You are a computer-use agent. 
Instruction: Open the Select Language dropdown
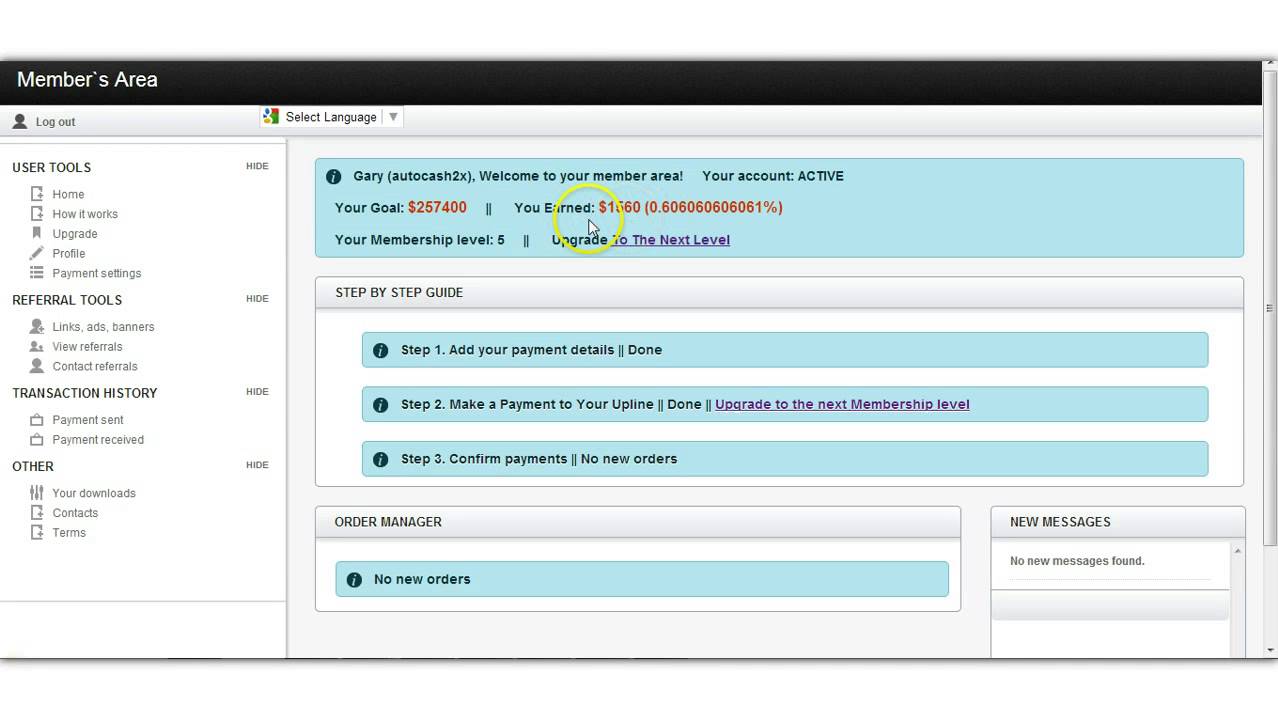coord(331,117)
